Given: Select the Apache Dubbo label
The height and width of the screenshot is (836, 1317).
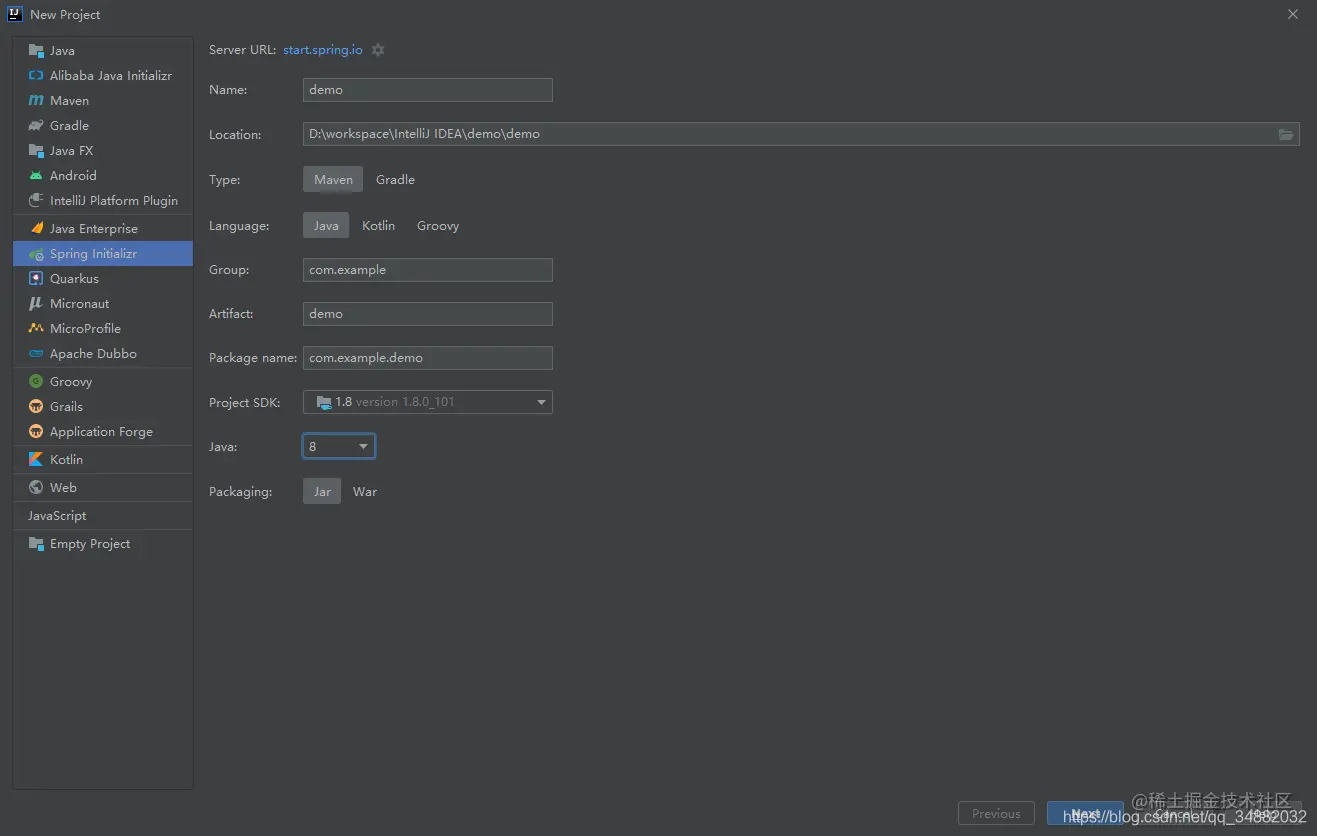Looking at the screenshot, I should pos(93,353).
